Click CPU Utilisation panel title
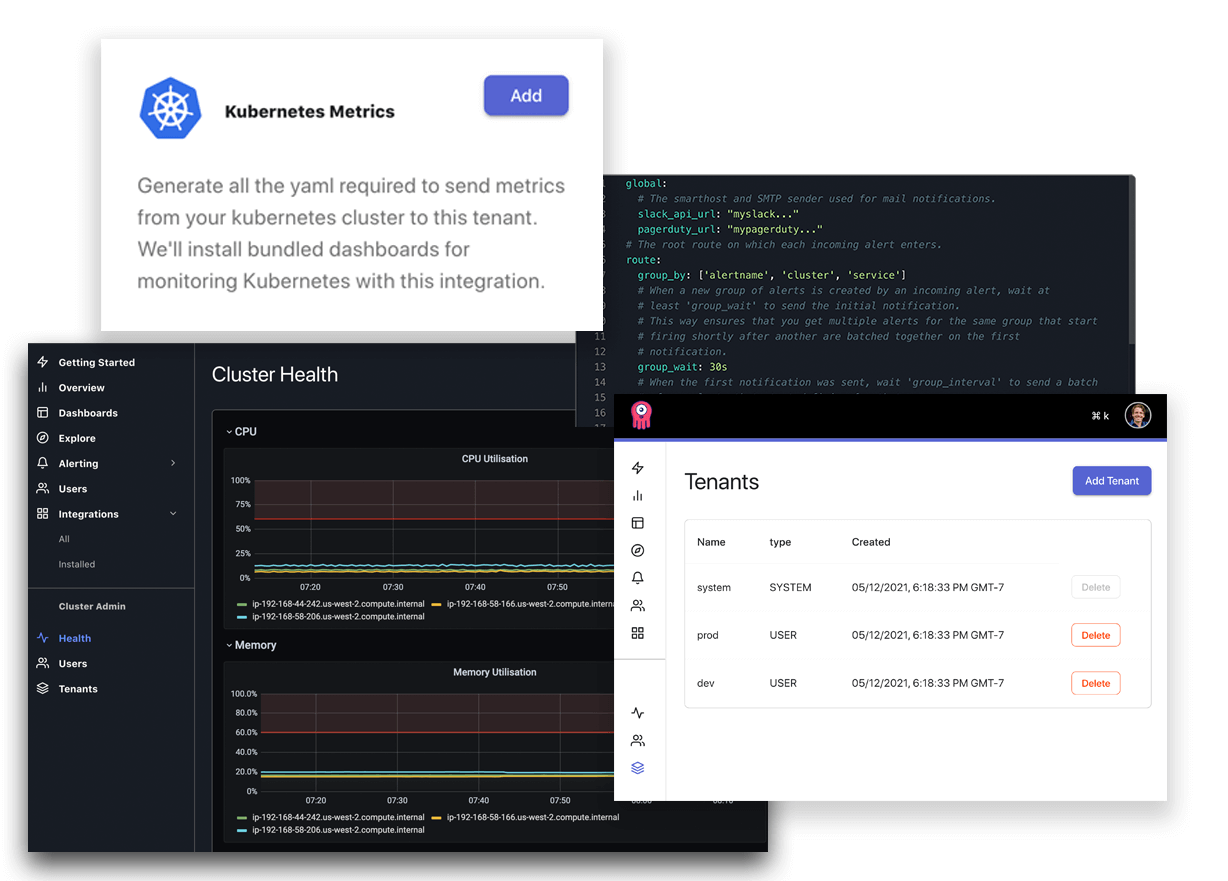Screen dimensions: 1228x881 tap(495, 459)
